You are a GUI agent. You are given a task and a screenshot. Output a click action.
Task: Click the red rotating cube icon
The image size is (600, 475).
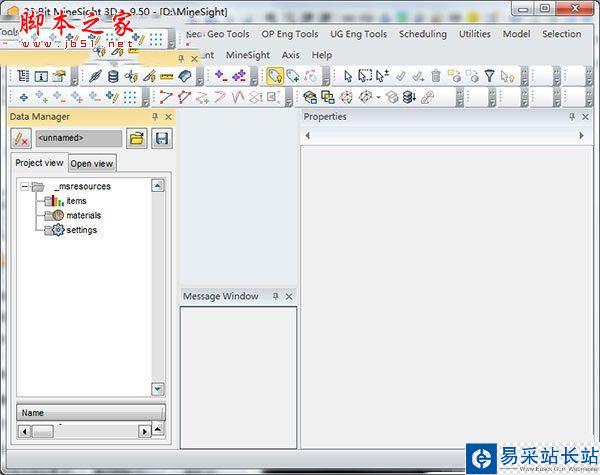coord(346,97)
